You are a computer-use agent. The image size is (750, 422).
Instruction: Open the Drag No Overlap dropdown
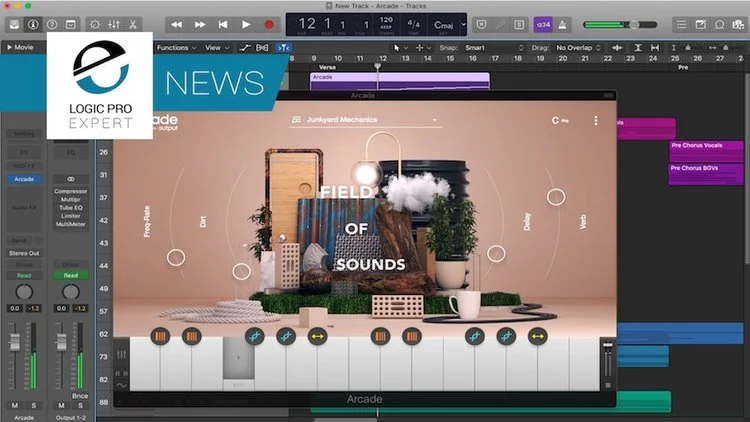tap(578, 48)
